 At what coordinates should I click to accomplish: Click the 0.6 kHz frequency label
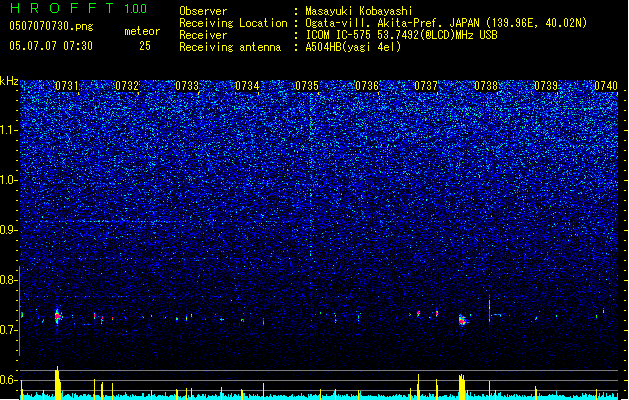(8, 380)
